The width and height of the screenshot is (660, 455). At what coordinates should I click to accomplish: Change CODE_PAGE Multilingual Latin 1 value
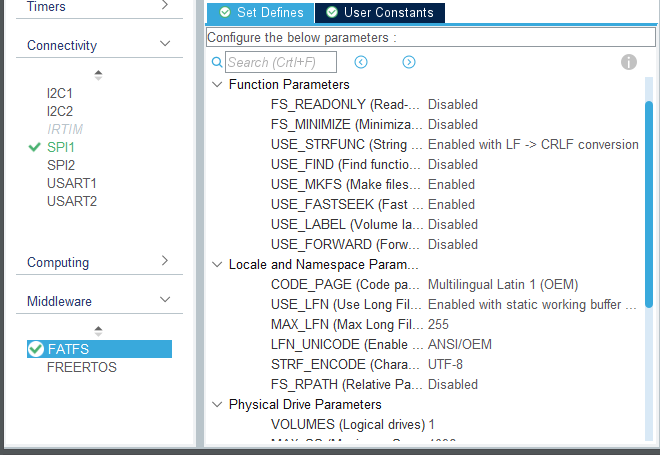[x=503, y=285]
